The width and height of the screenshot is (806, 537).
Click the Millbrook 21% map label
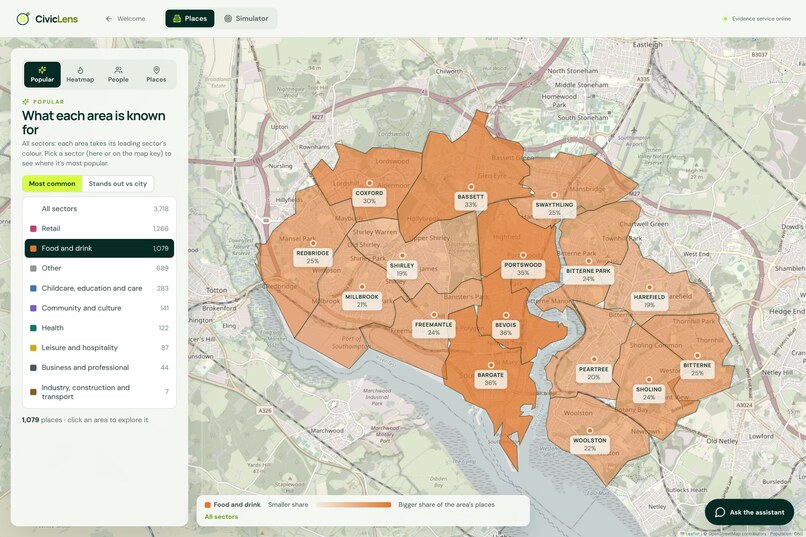pos(362,301)
